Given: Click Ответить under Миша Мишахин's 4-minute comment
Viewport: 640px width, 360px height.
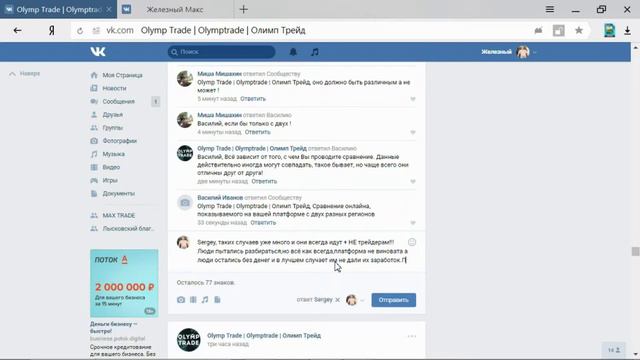Looking at the screenshot, I should tap(258, 132).
